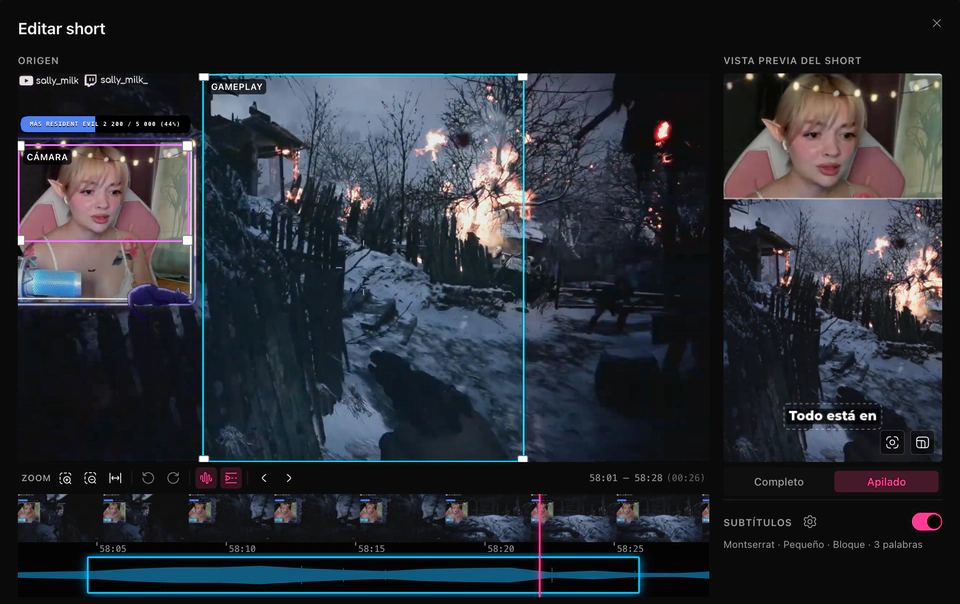Click the bottom-right handle of the gameplay crop

(x=523, y=458)
